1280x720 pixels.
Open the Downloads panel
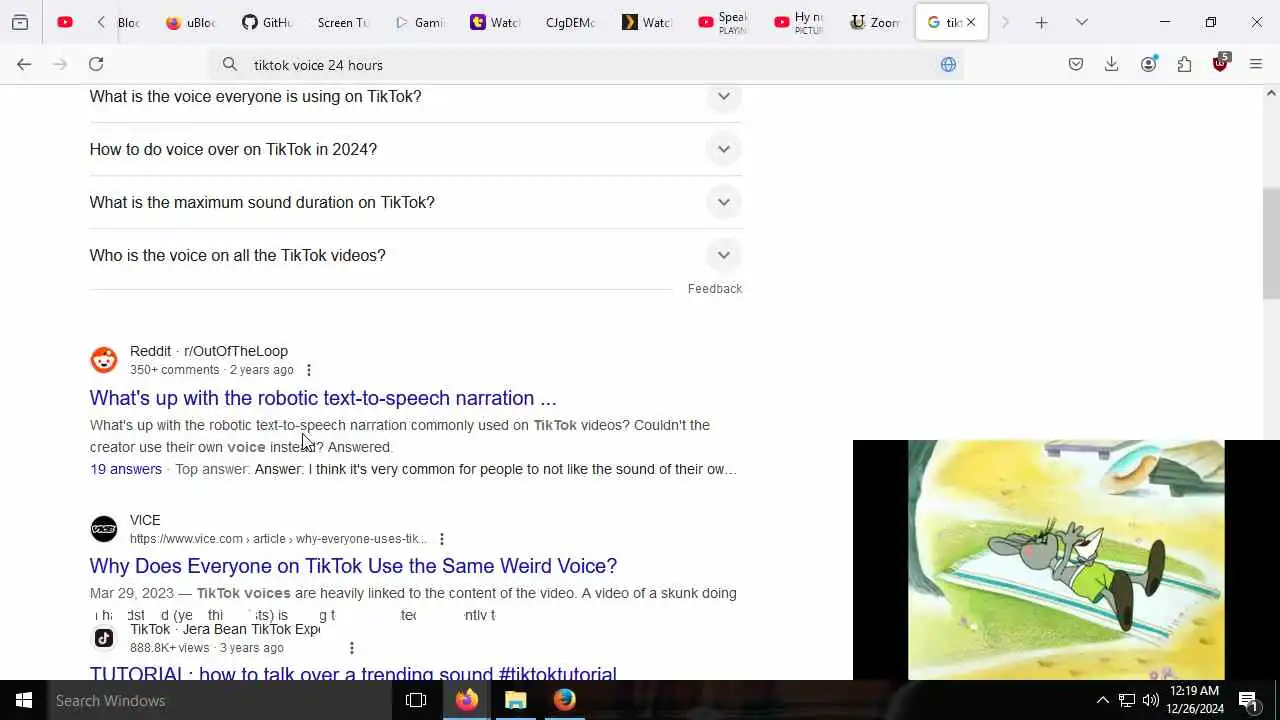[x=1111, y=64]
